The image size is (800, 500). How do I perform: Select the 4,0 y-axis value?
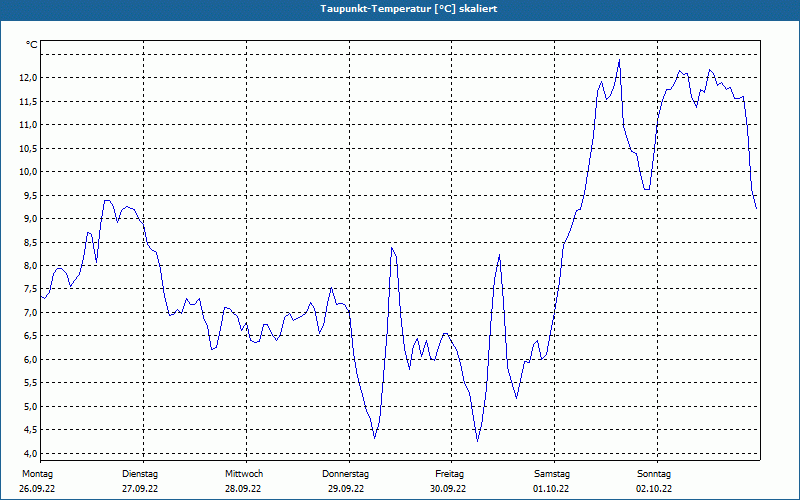(x=30, y=454)
